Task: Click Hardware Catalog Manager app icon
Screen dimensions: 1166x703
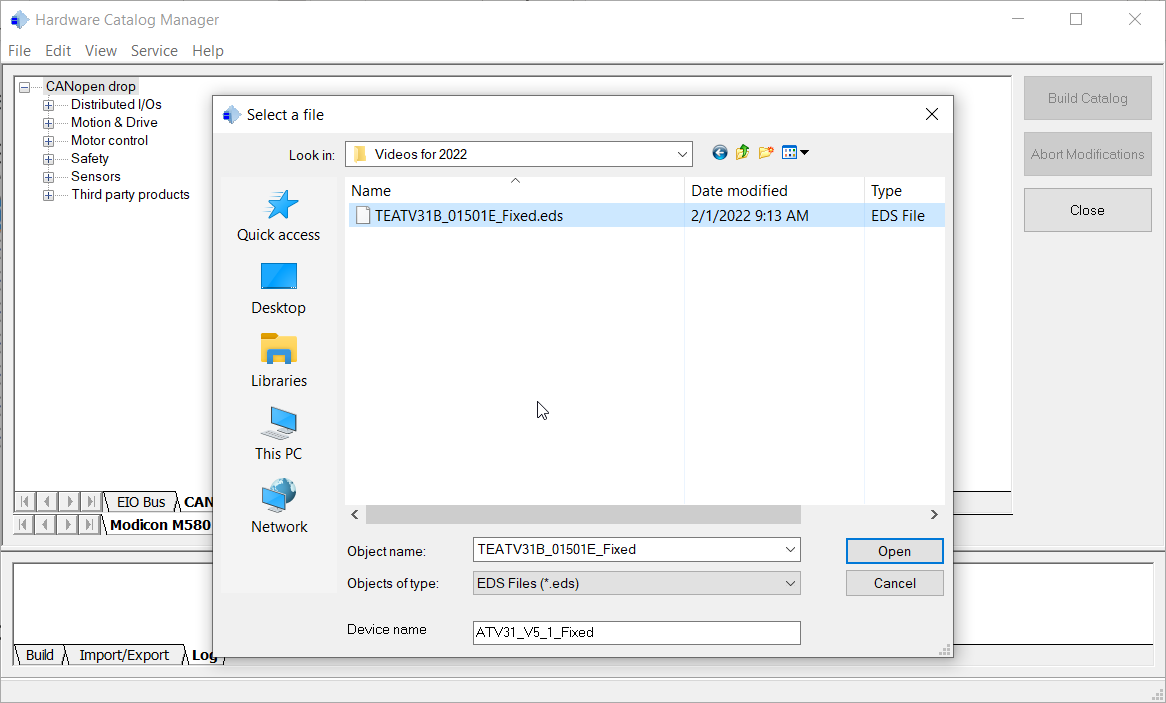Action: (x=20, y=20)
